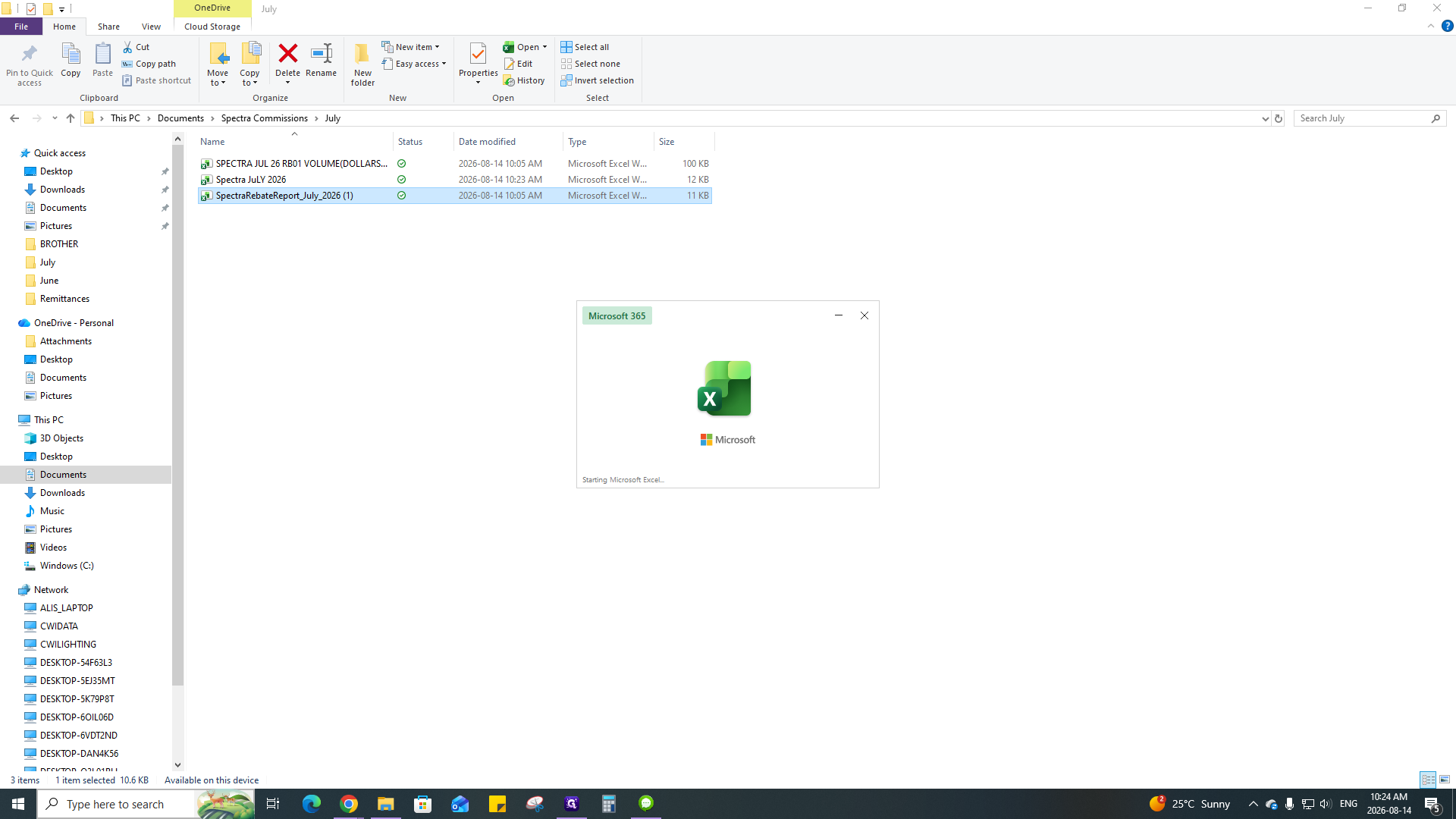
Task: Sort files by Type column header
Action: [608, 142]
